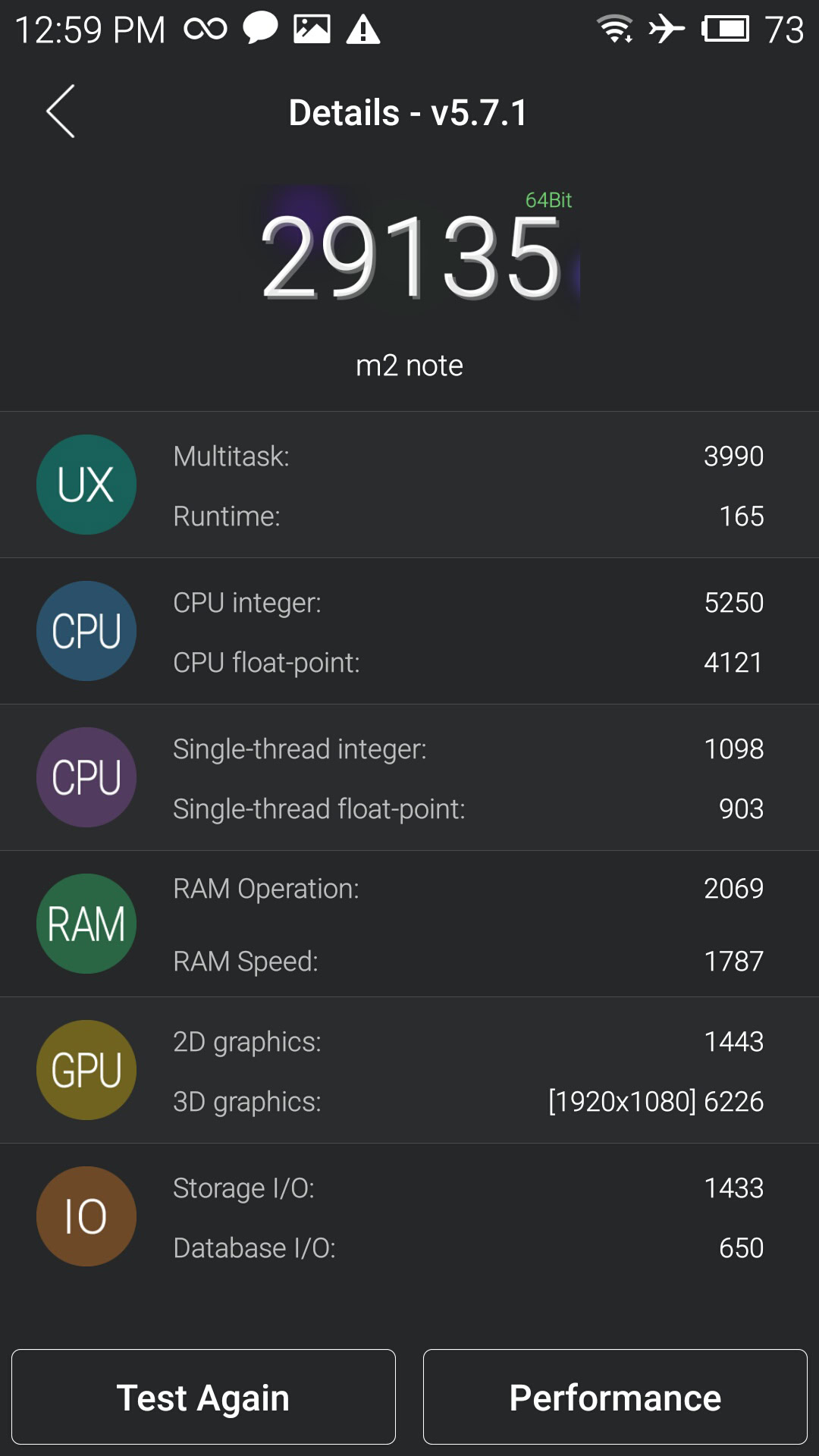Tap the teal UX category icon
The height and width of the screenshot is (1456, 819).
(86, 485)
